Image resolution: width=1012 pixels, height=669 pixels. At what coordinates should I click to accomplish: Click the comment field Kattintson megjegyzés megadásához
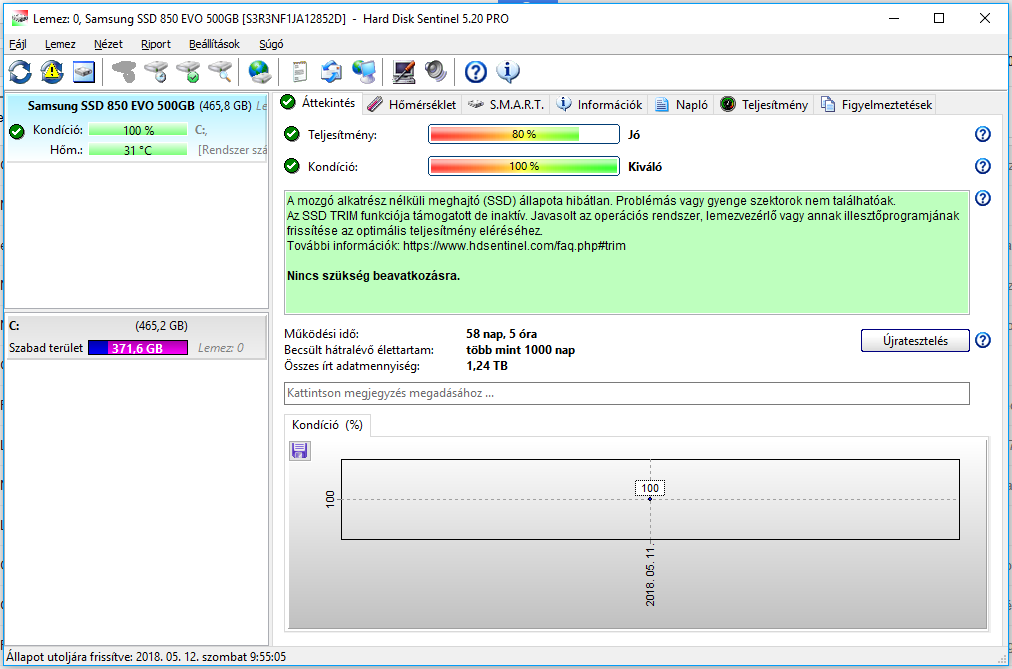click(627, 394)
